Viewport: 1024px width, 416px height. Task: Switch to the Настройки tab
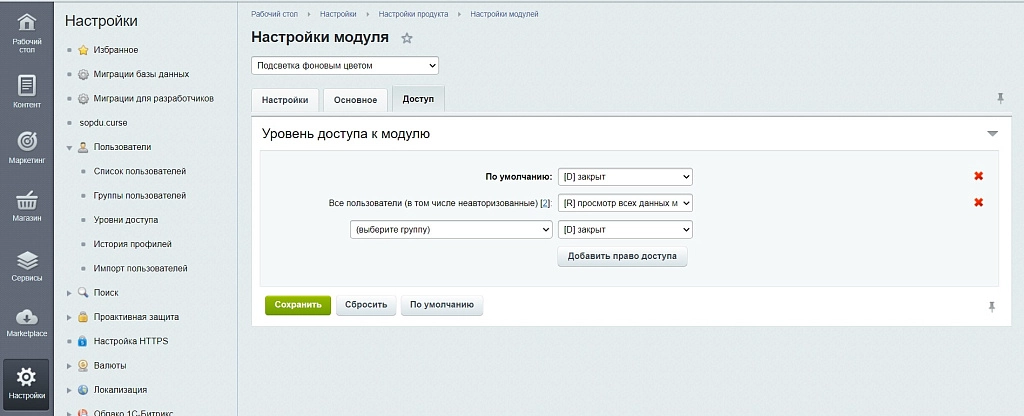(x=285, y=100)
